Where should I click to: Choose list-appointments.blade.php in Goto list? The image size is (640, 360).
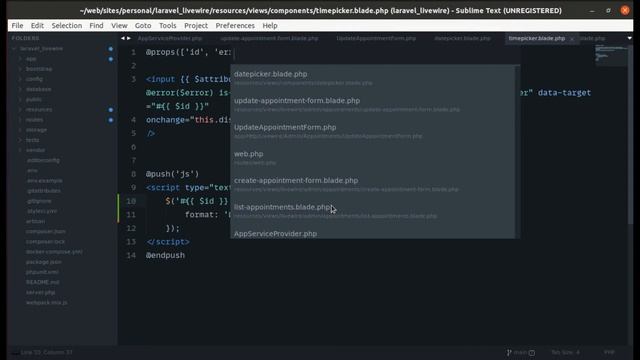coord(373,211)
